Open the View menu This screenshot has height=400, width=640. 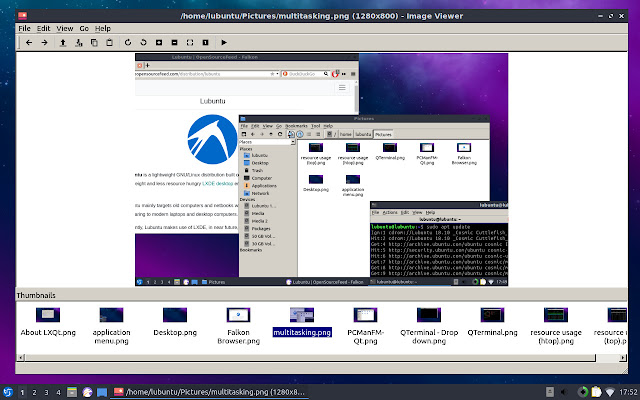64,29
